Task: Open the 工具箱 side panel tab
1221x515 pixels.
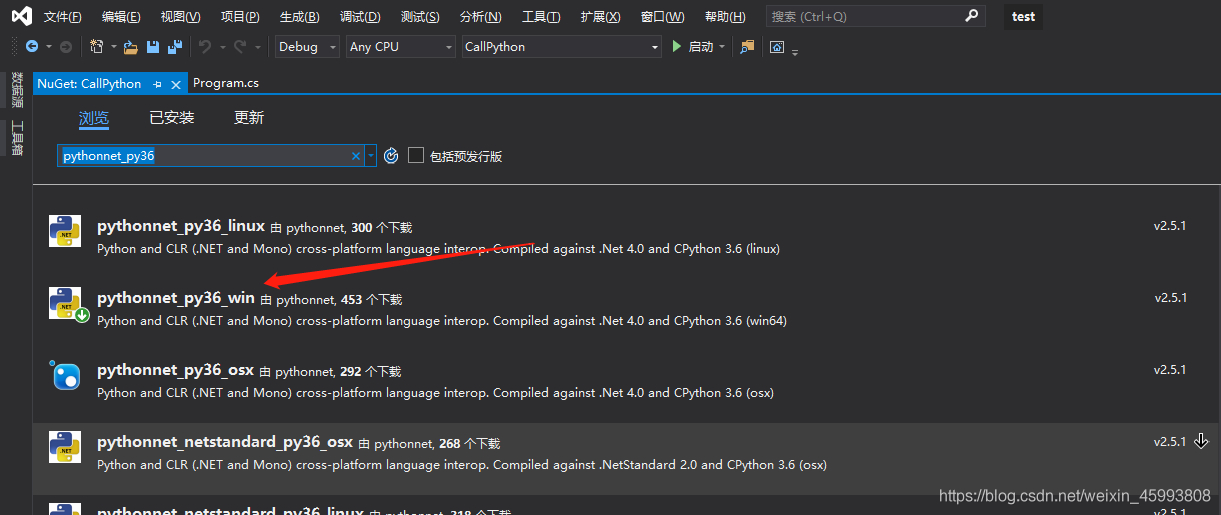Action: [16, 138]
